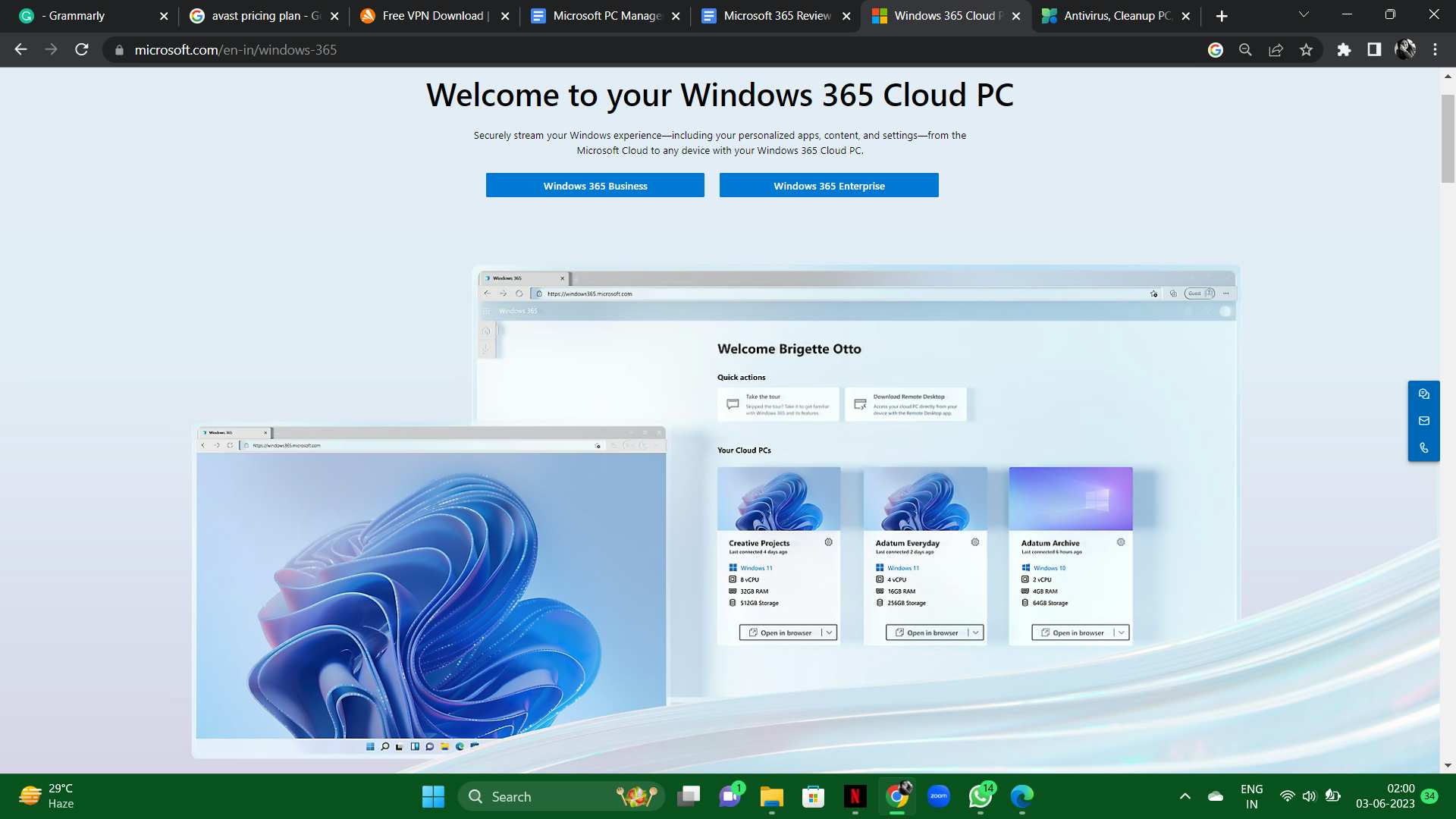
Task: Open the Extensions puzzle icon in Chrome toolbar
Action: point(1343,49)
